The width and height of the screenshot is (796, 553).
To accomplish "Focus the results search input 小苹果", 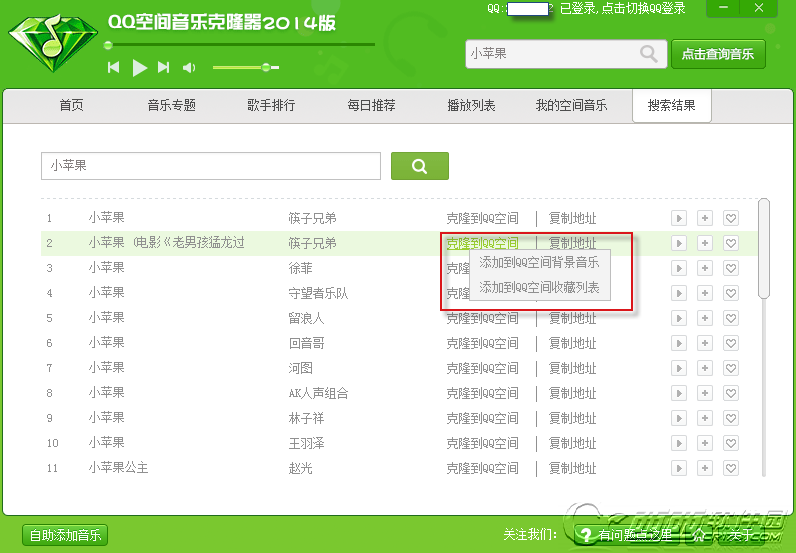I will 211,166.
